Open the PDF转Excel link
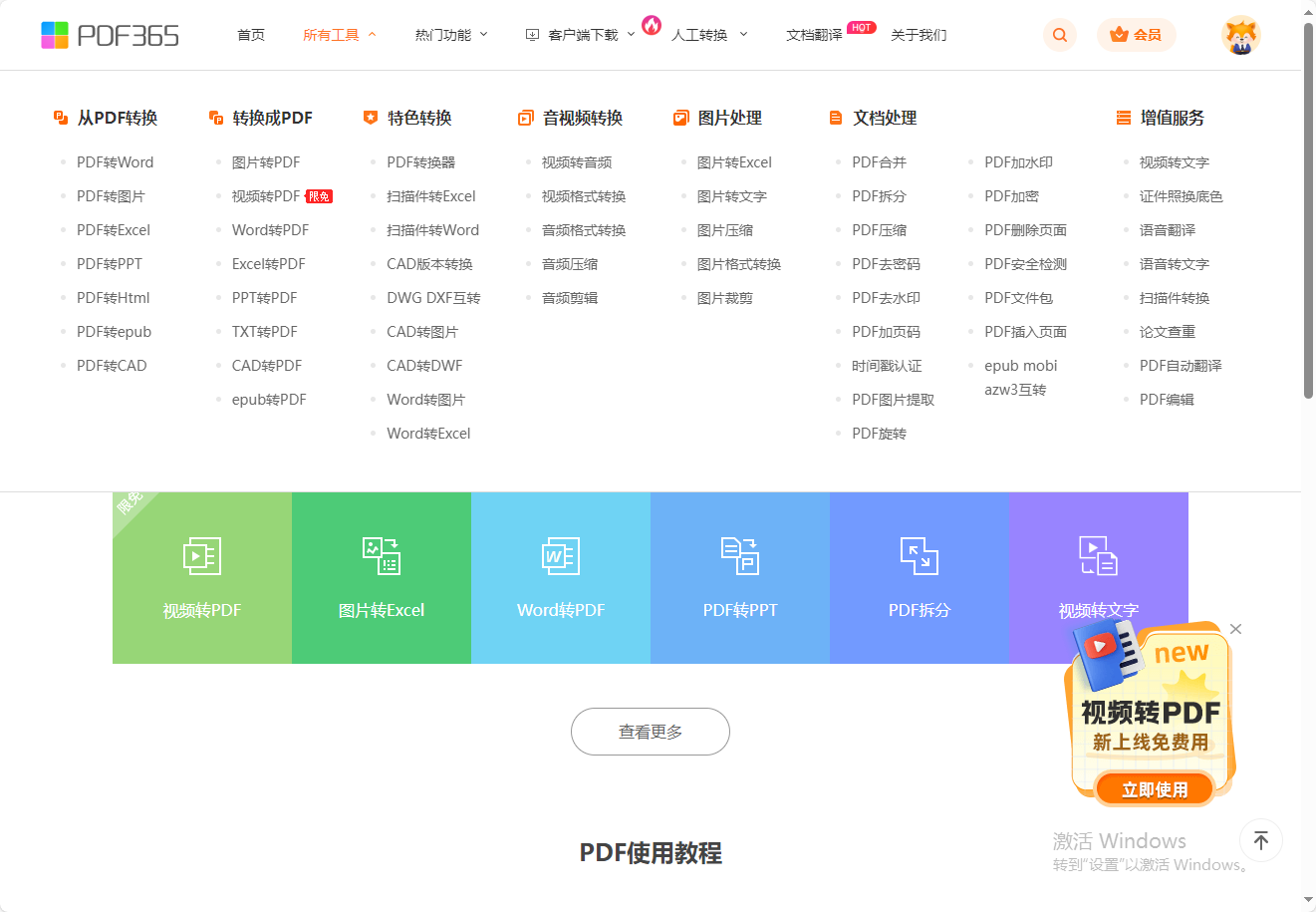Viewport: 1316px width, 912px height. coord(114,230)
